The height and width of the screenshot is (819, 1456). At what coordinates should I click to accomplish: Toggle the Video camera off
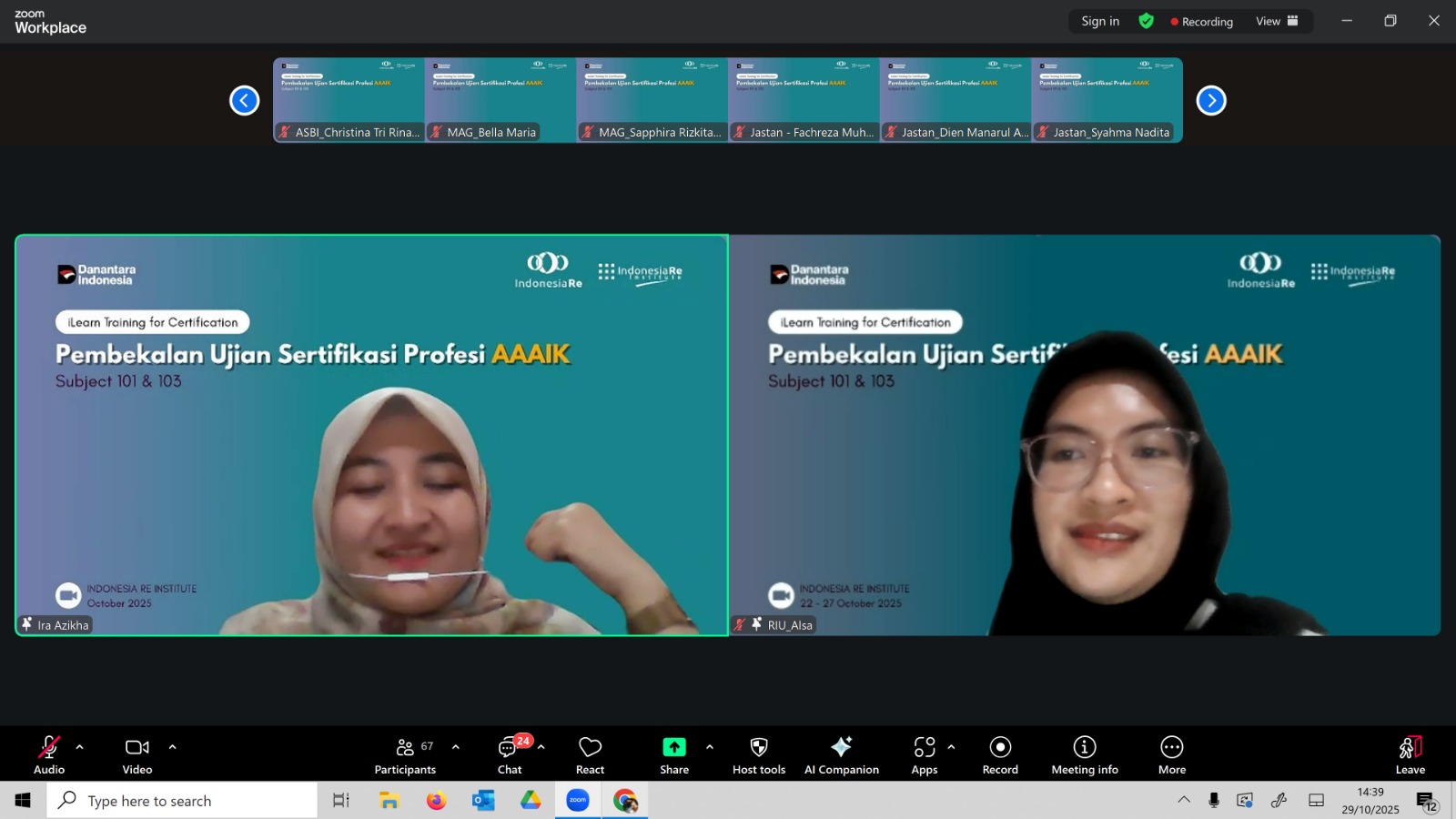(137, 755)
